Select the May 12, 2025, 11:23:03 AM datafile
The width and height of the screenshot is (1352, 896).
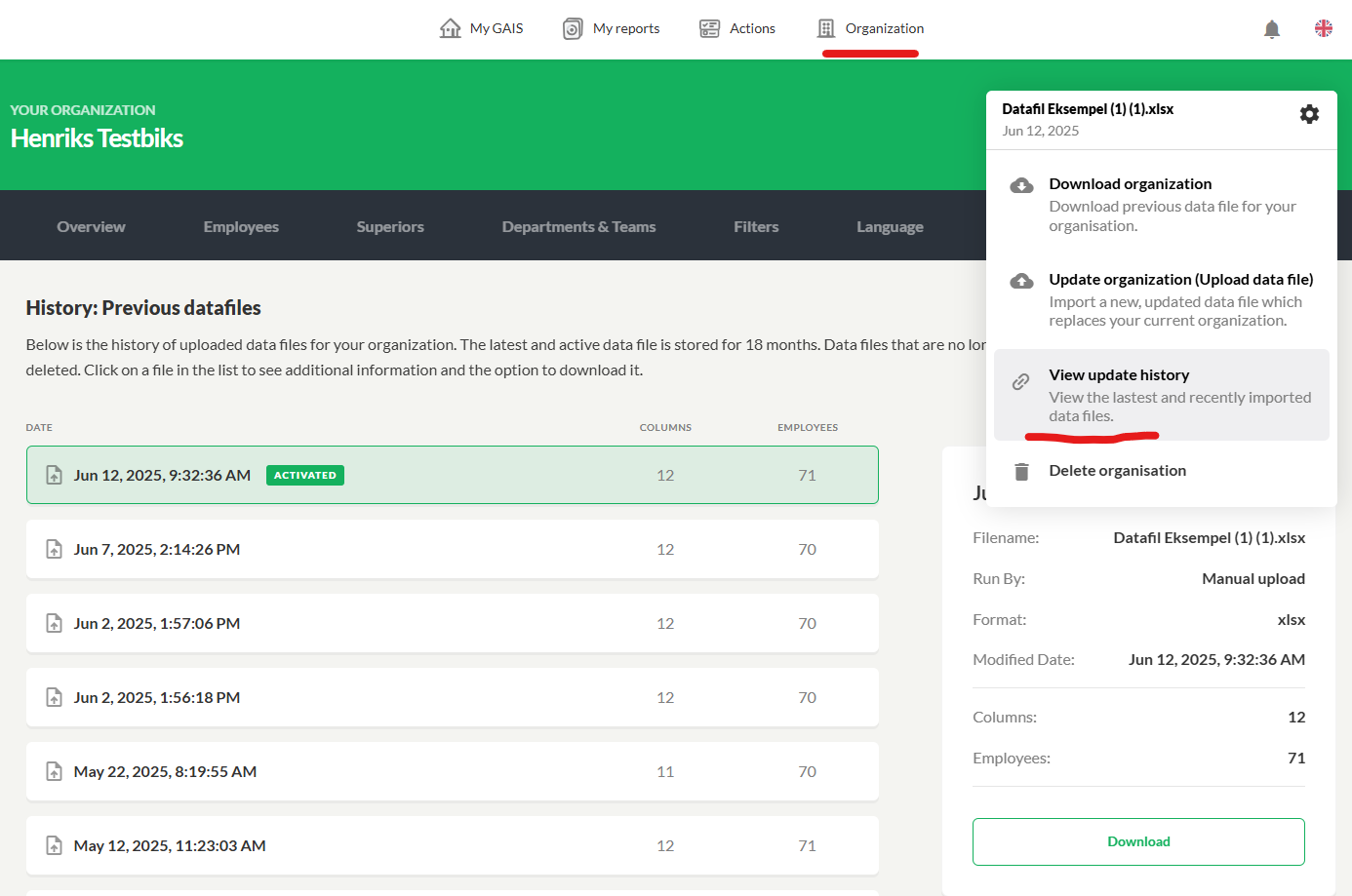pos(453,845)
